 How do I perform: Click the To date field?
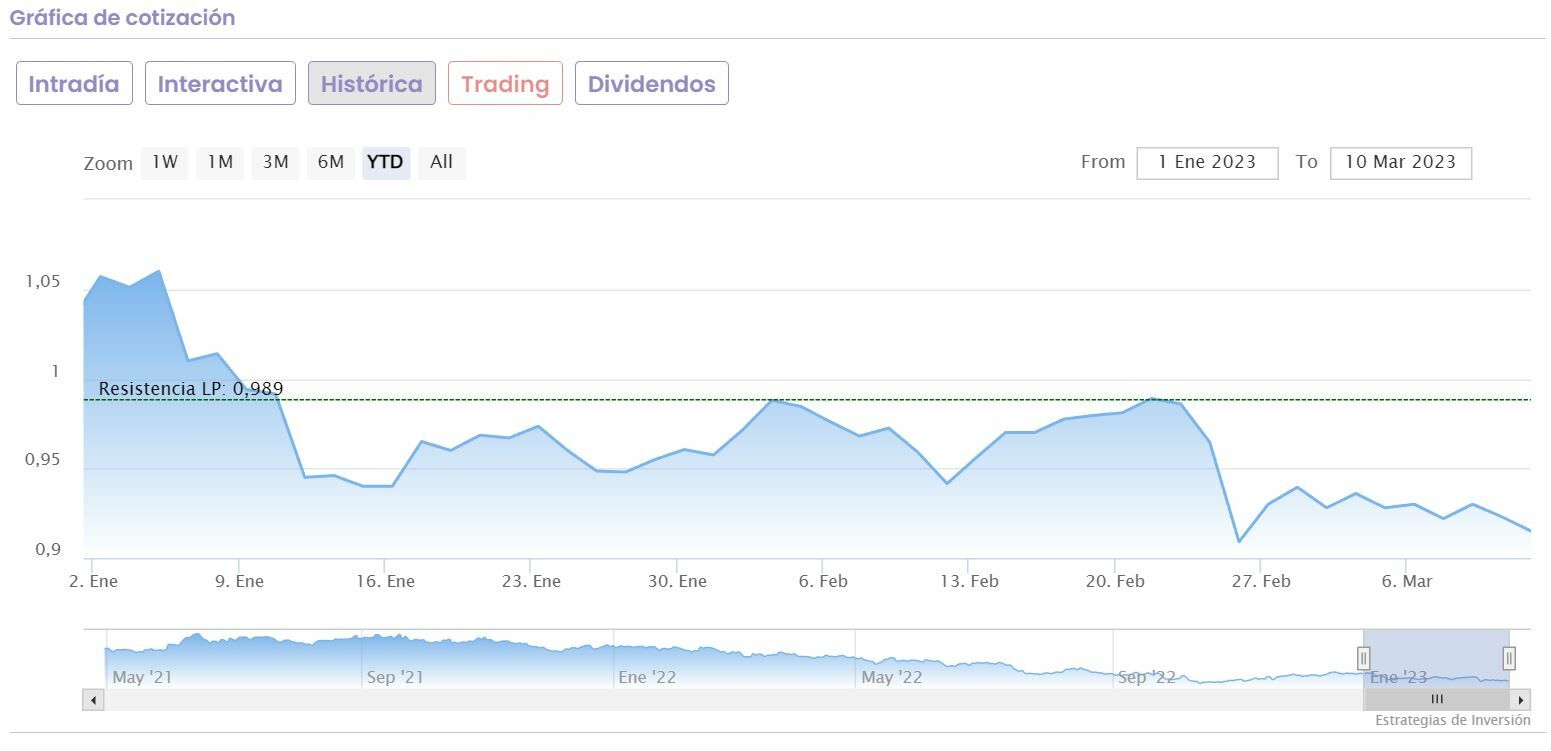(1400, 162)
